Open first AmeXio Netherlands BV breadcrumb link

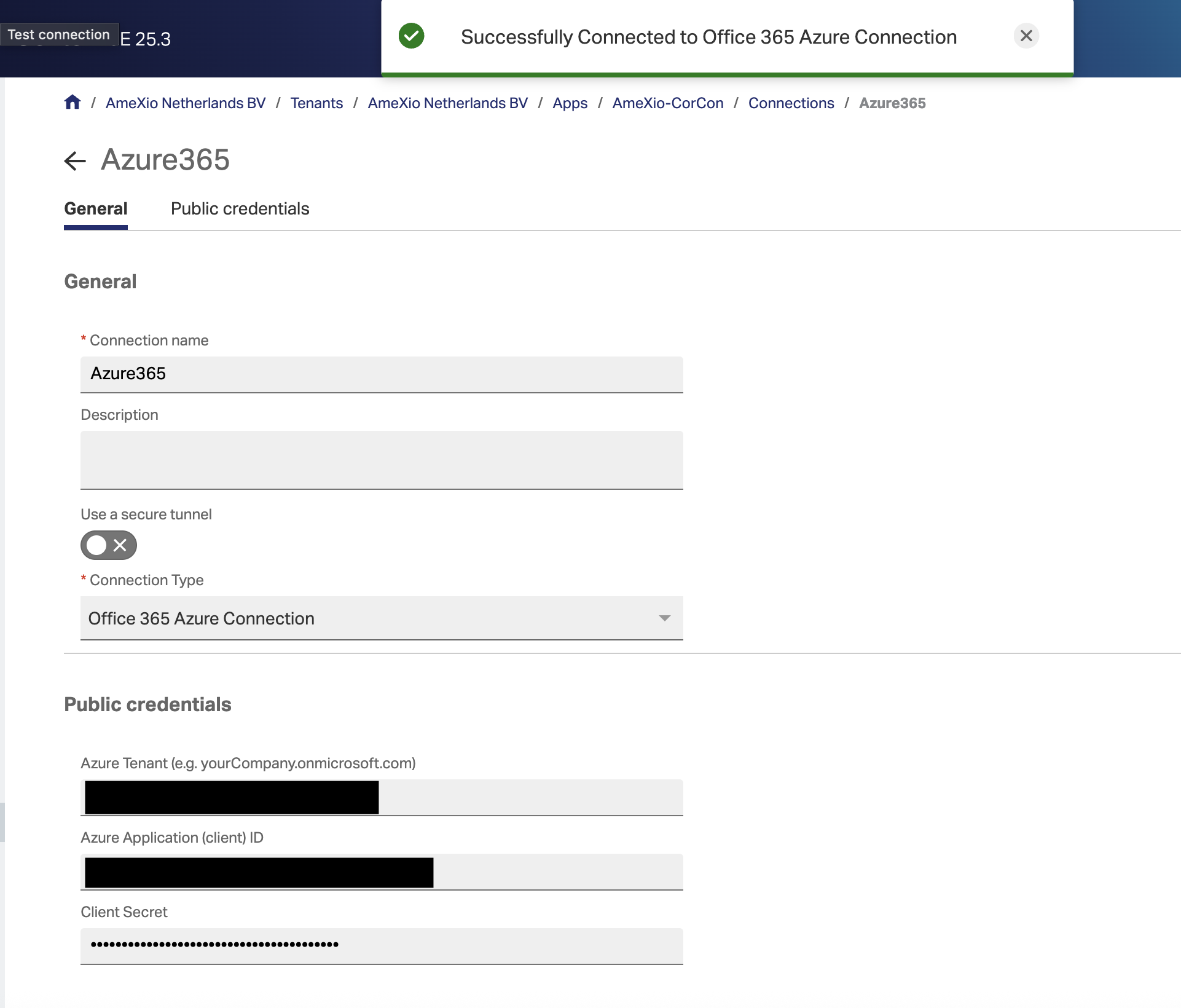pos(186,103)
